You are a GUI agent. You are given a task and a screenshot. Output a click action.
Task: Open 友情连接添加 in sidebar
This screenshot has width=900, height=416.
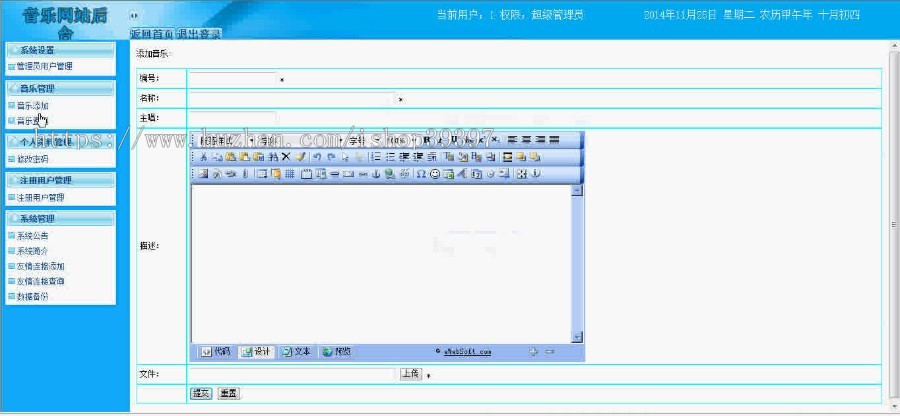[40, 266]
